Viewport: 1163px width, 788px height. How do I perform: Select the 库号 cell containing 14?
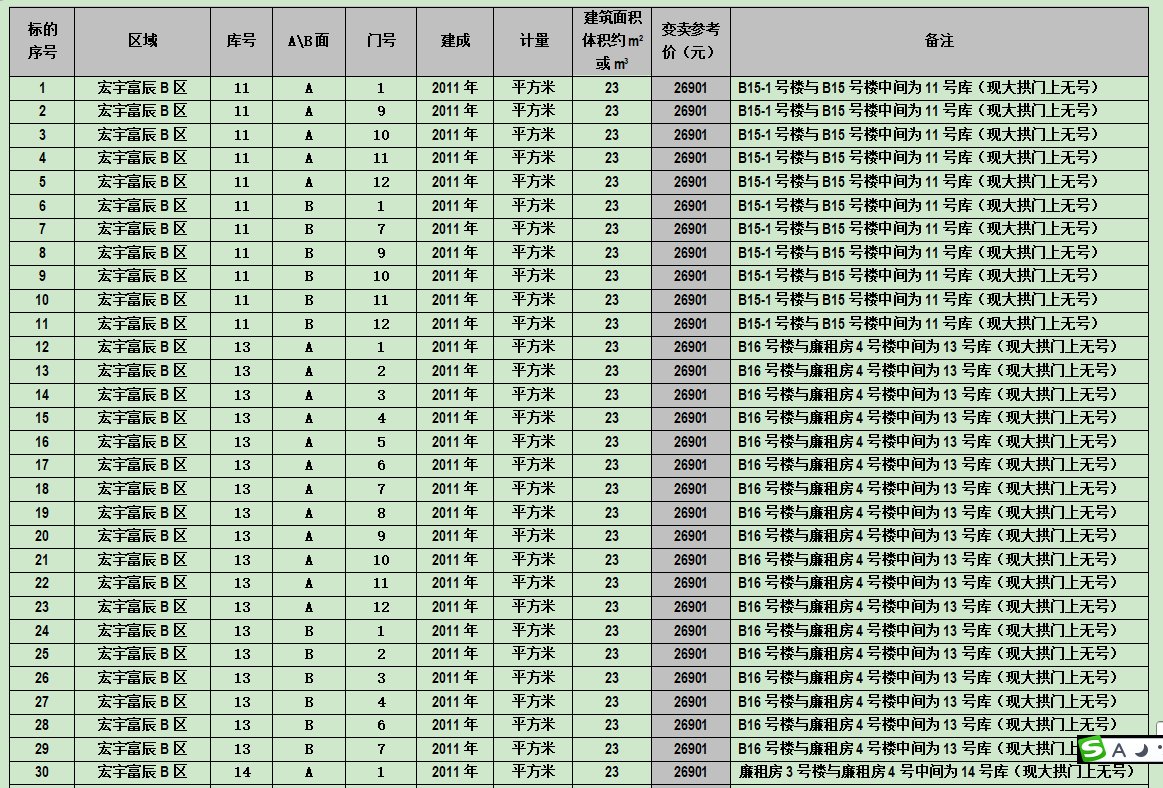pyautogui.click(x=240, y=771)
